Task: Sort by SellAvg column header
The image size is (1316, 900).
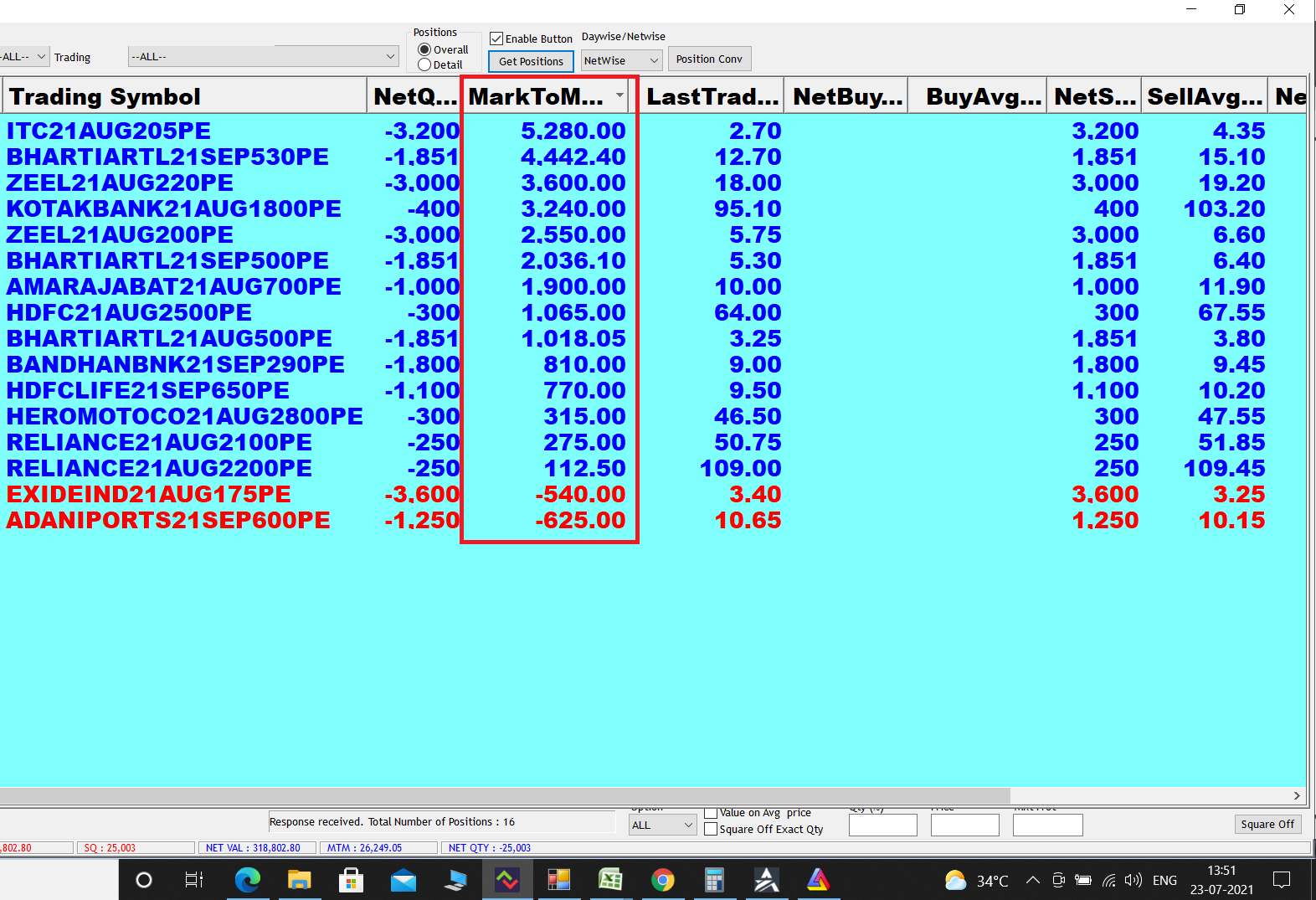Action: pos(1204,95)
